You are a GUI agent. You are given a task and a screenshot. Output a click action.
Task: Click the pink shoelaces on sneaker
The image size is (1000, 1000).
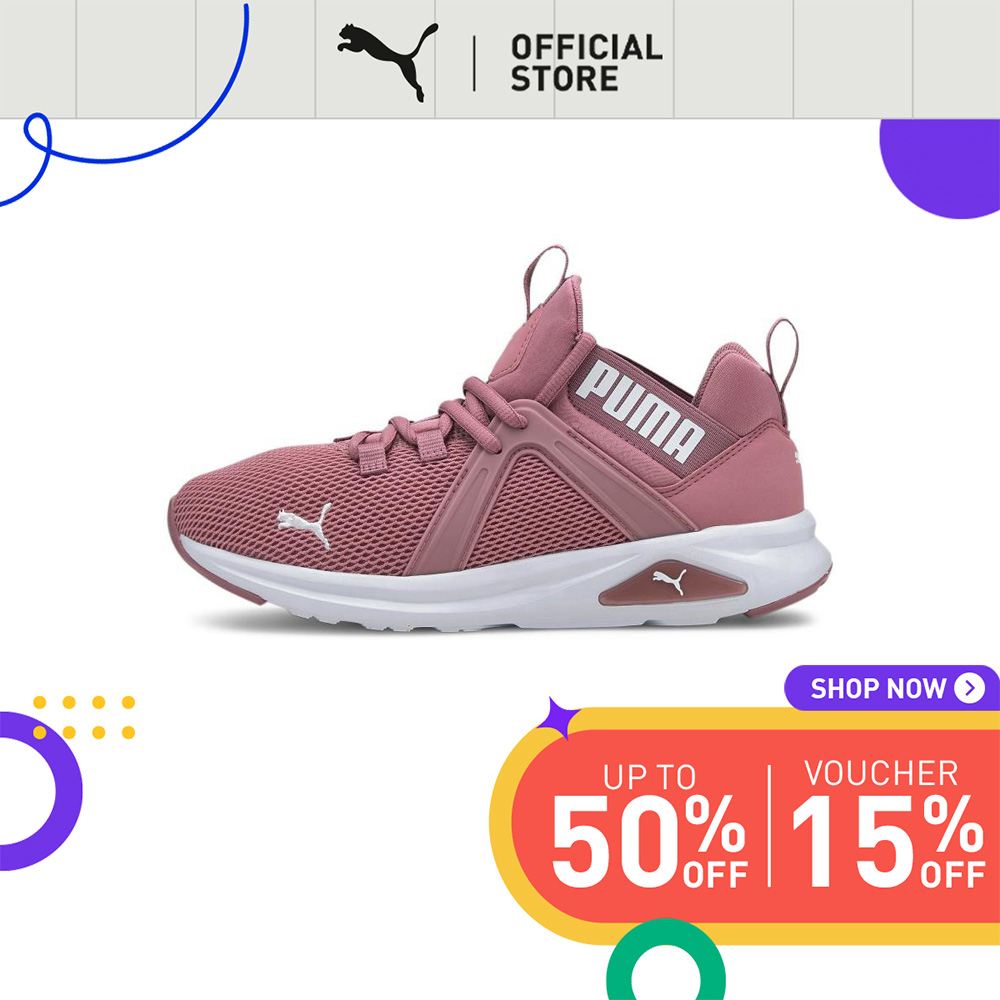434,425
